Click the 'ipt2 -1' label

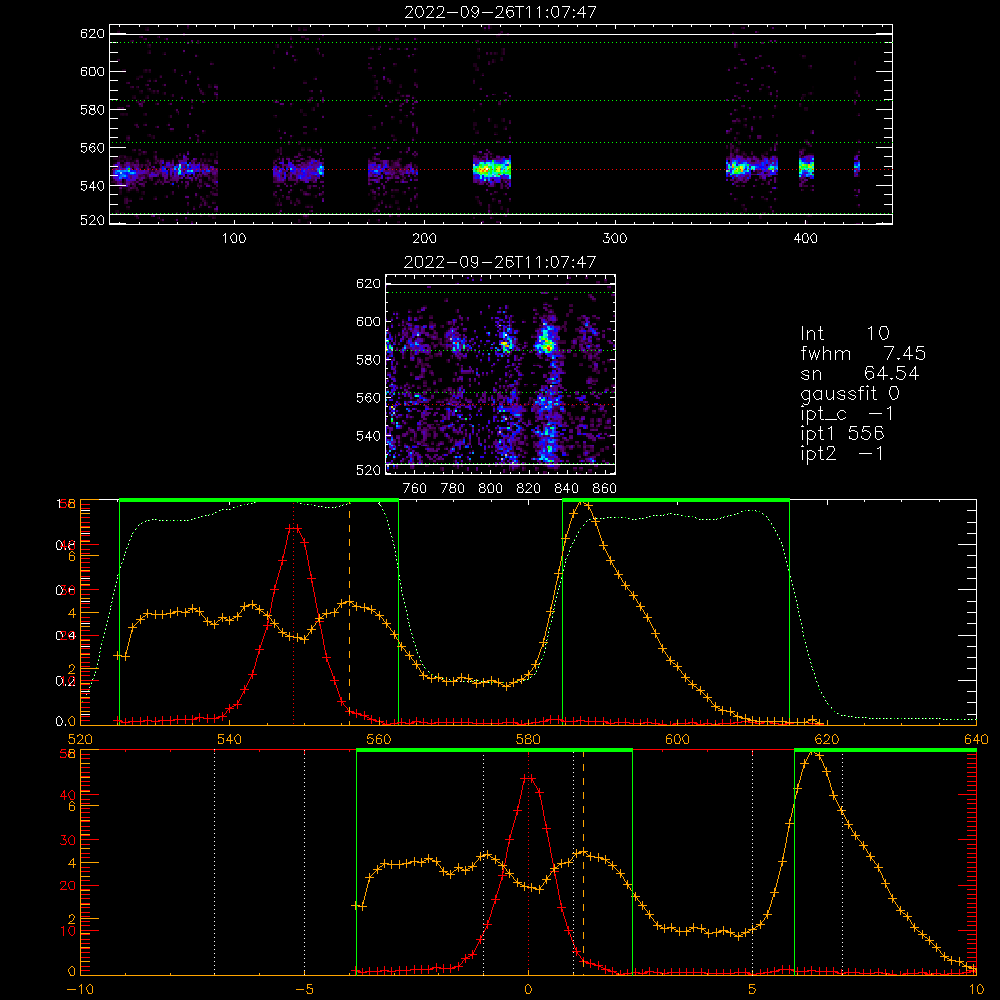click(x=842, y=453)
